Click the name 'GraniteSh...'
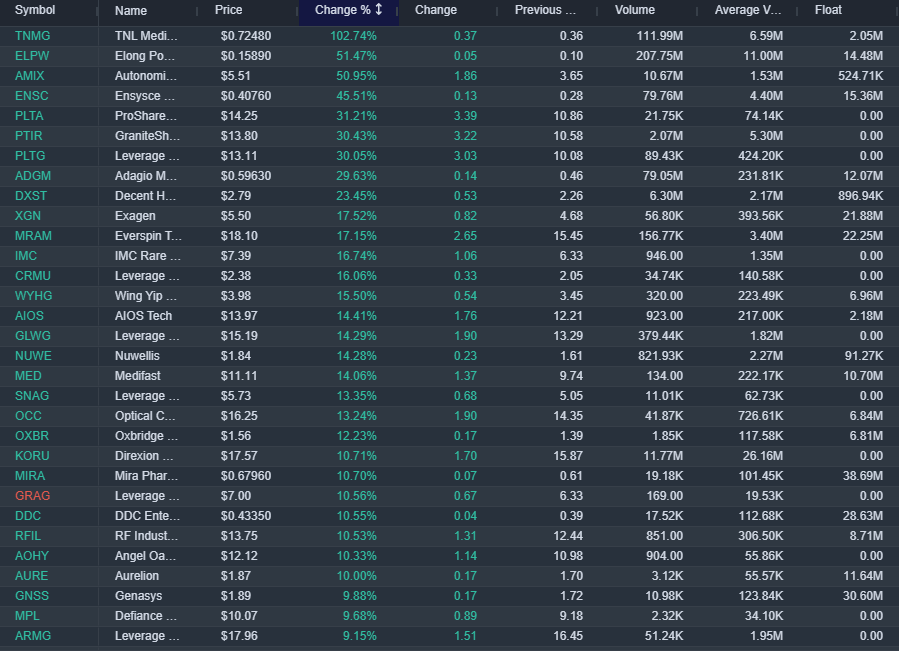This screenshot has height=651, width=899. pos(147,137)
